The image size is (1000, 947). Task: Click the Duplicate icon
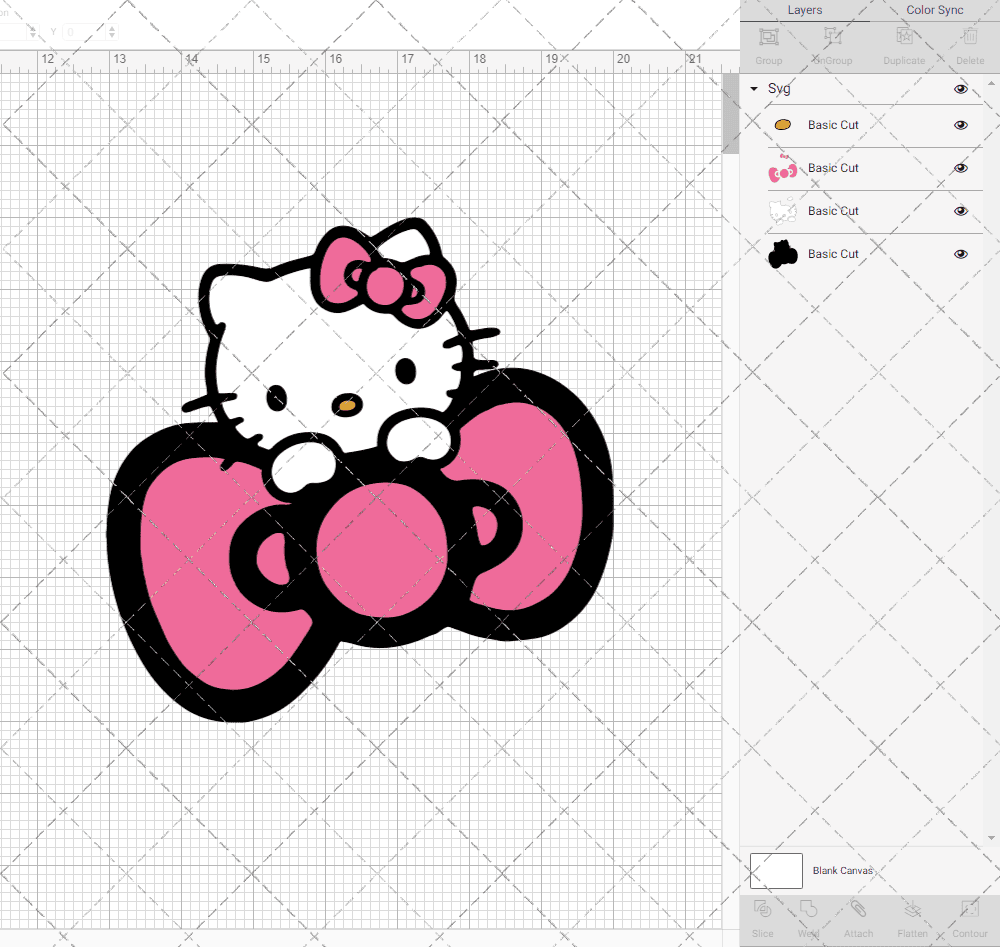click(x=904, y=37)
